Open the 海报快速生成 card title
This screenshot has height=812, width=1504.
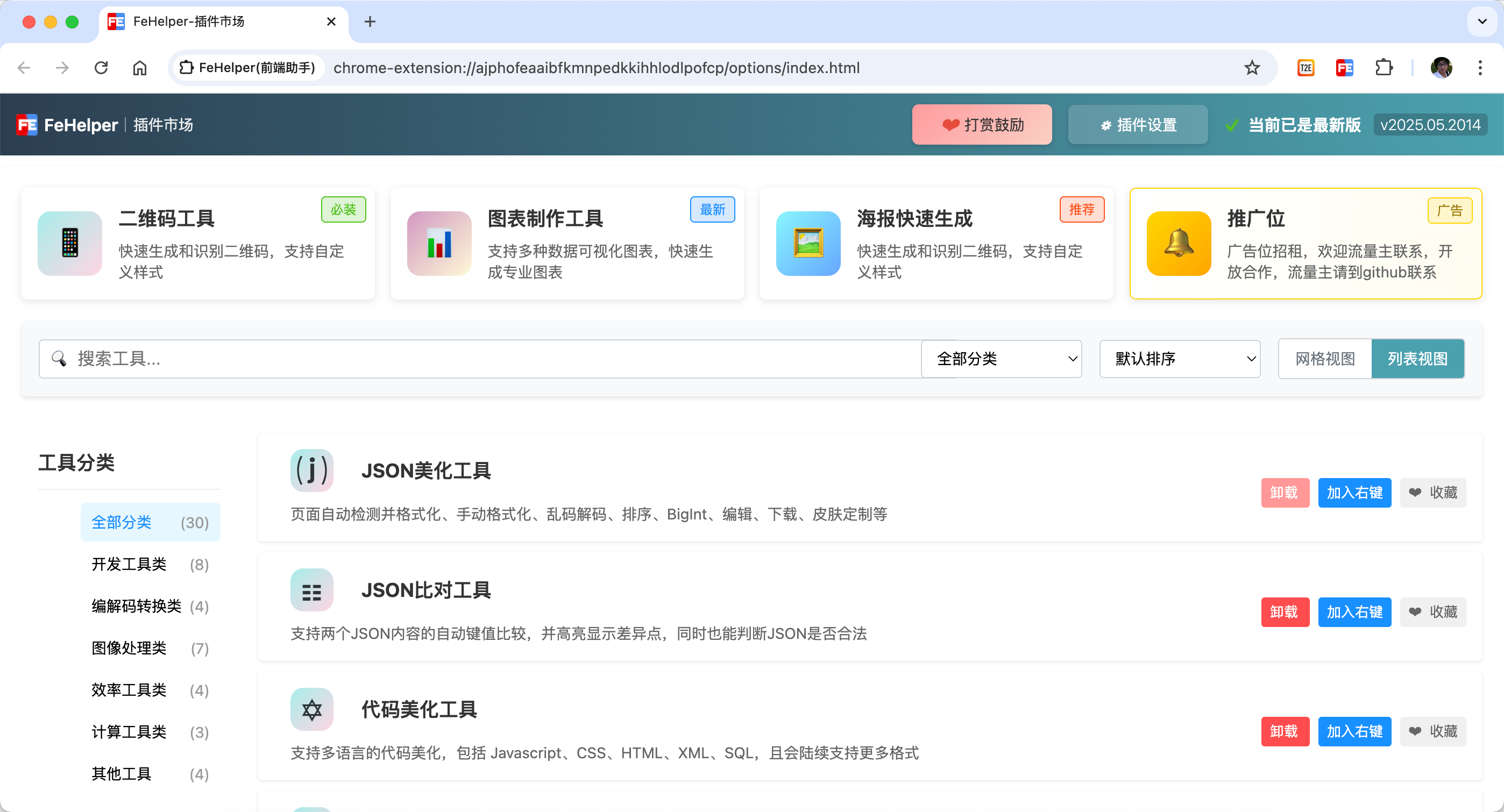914,219
